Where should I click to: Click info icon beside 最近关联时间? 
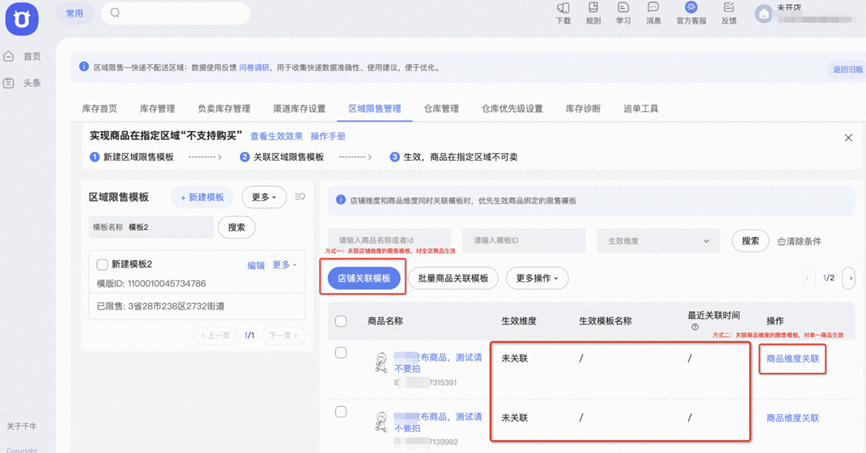tap(695, 327)
